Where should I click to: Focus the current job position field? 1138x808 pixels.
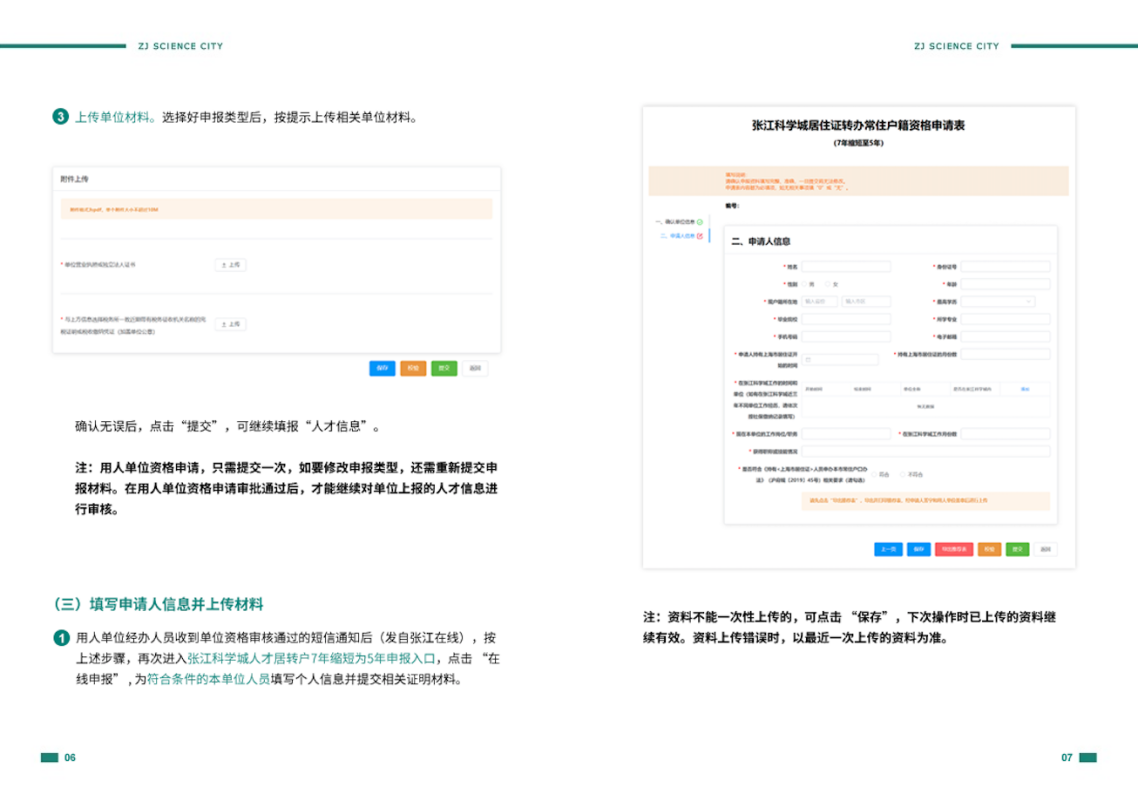point(846,433)
